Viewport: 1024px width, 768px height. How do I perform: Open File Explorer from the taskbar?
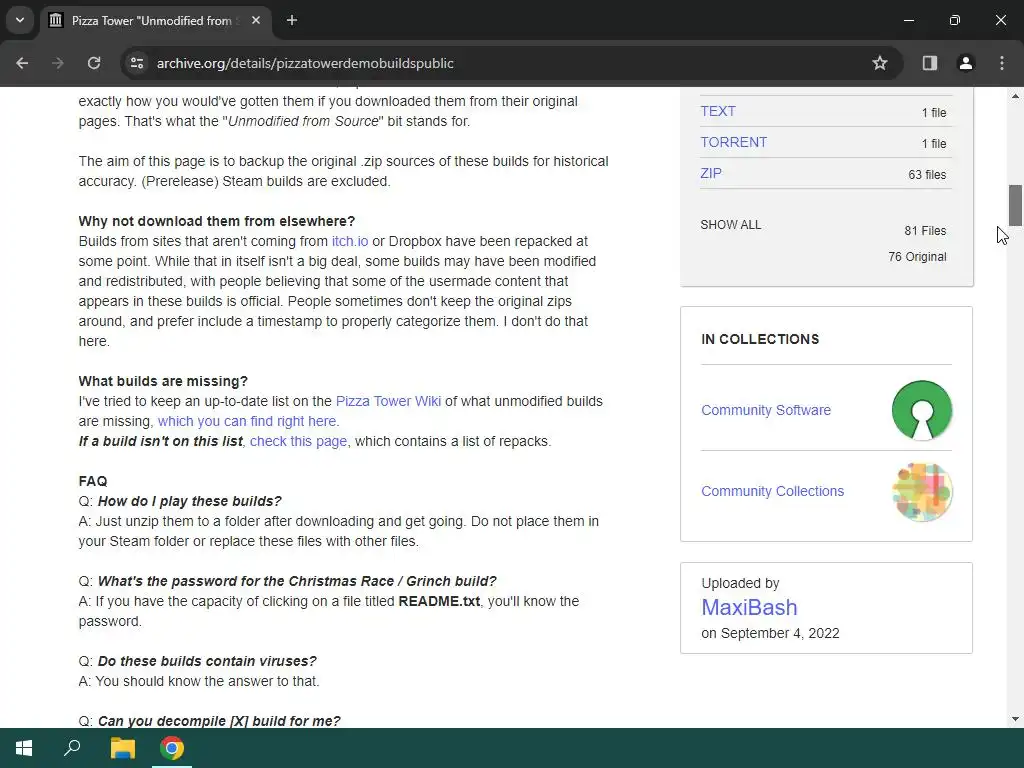coord(122,748)
